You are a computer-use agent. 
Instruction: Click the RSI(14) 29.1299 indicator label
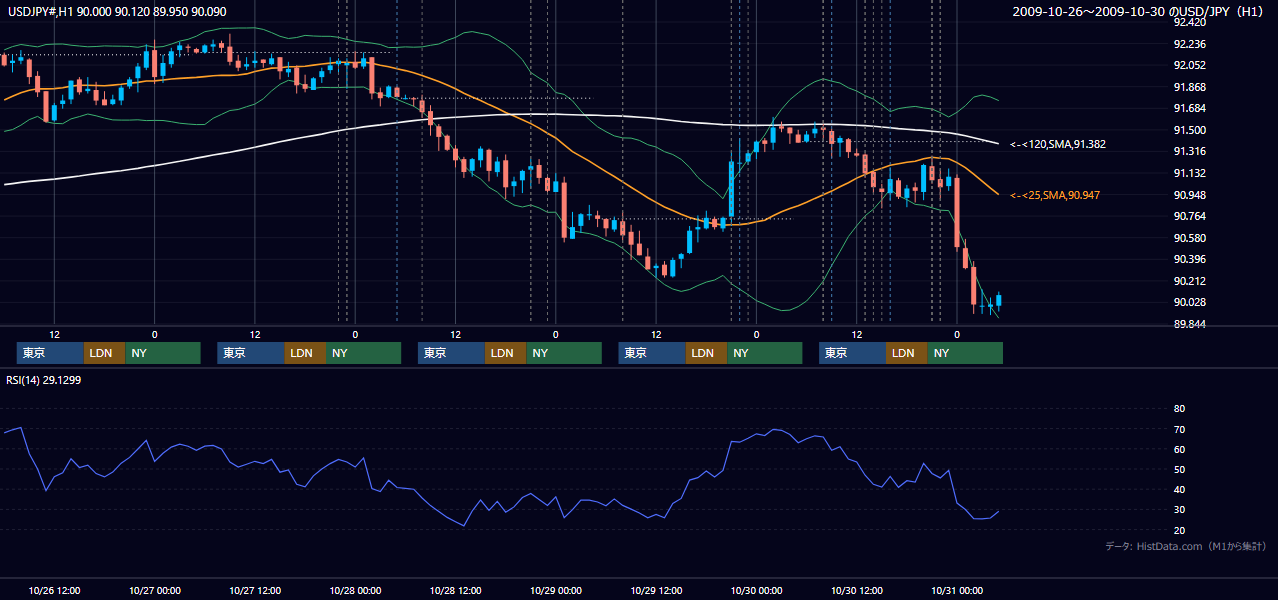click(x=44, y=380)
